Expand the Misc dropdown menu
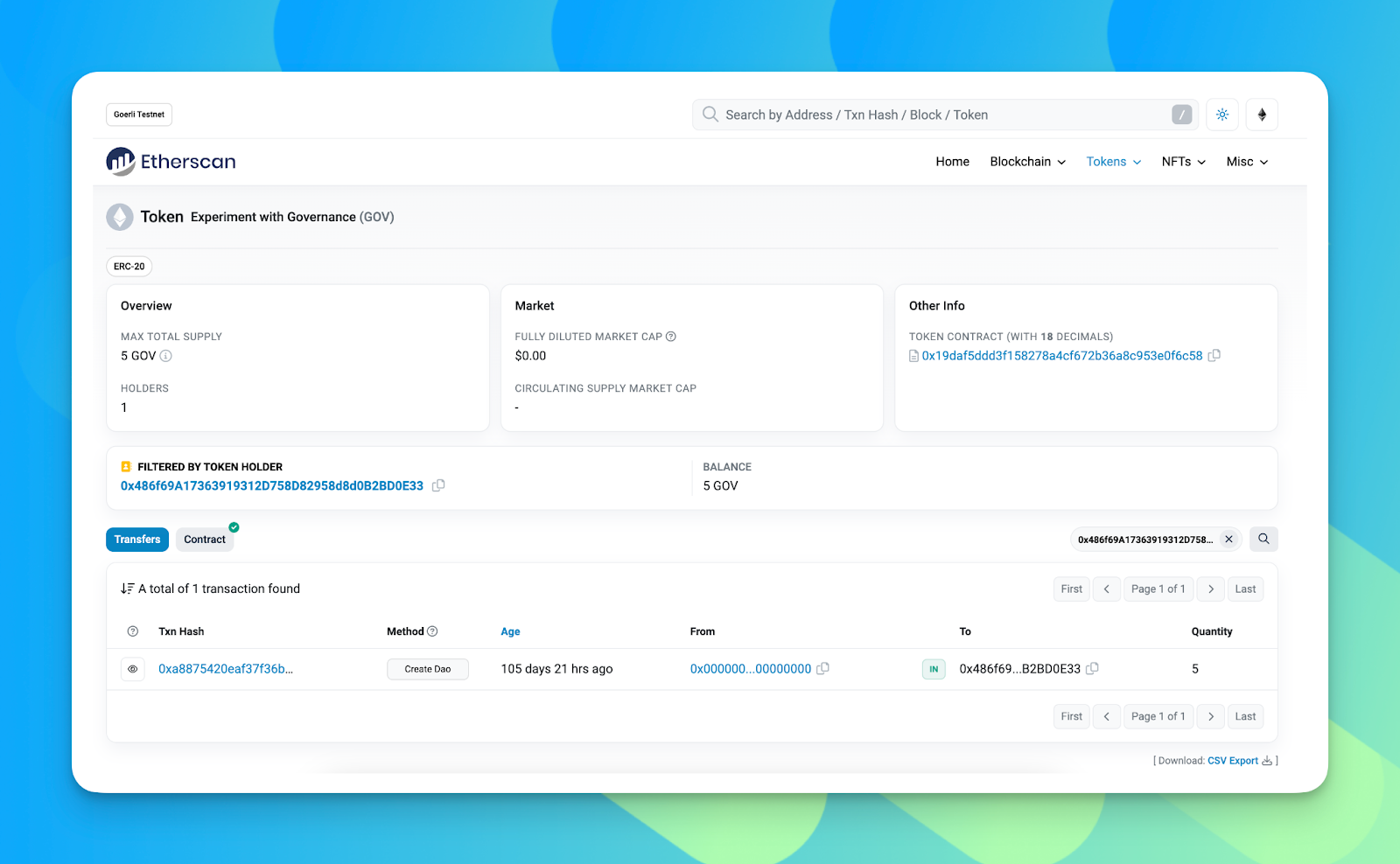The image size is (1400, 864). click(x=1247, y=162)
